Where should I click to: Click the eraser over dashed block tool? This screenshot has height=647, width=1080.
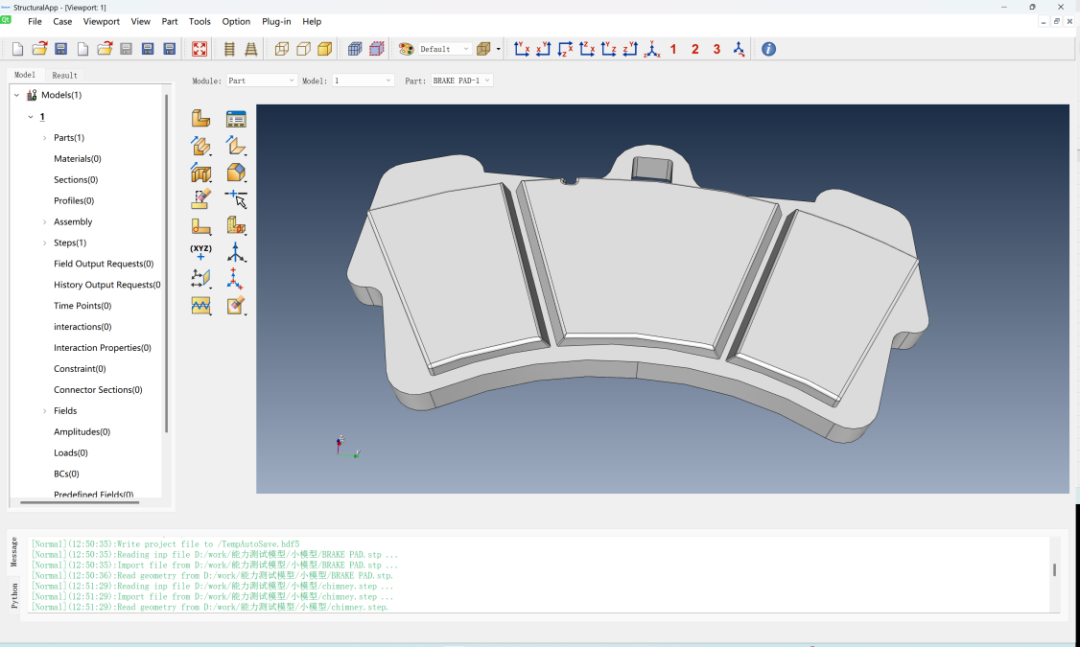point(200,199)
